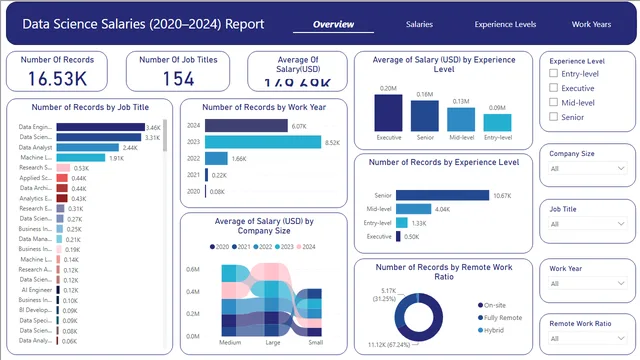The image size is (640, 360).
Task: Click the 2021 legend marker
Action: point(234,247)
